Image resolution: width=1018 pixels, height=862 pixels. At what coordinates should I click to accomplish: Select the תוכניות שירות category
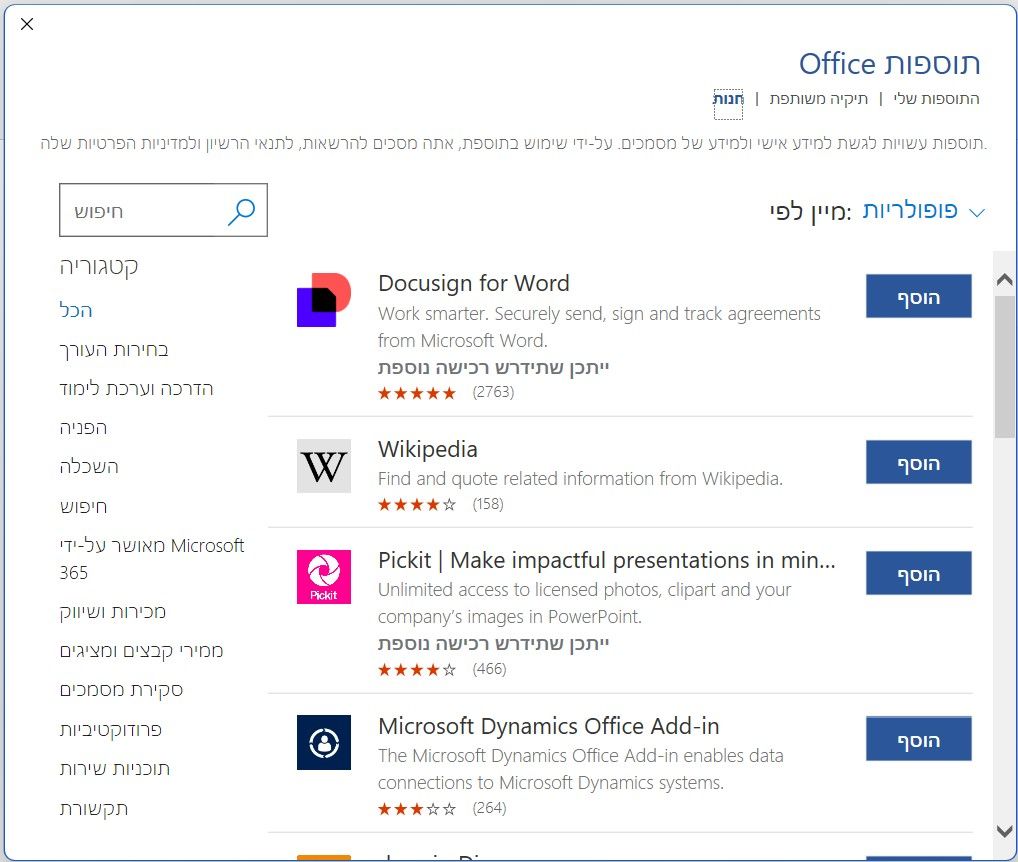[115, 769]
